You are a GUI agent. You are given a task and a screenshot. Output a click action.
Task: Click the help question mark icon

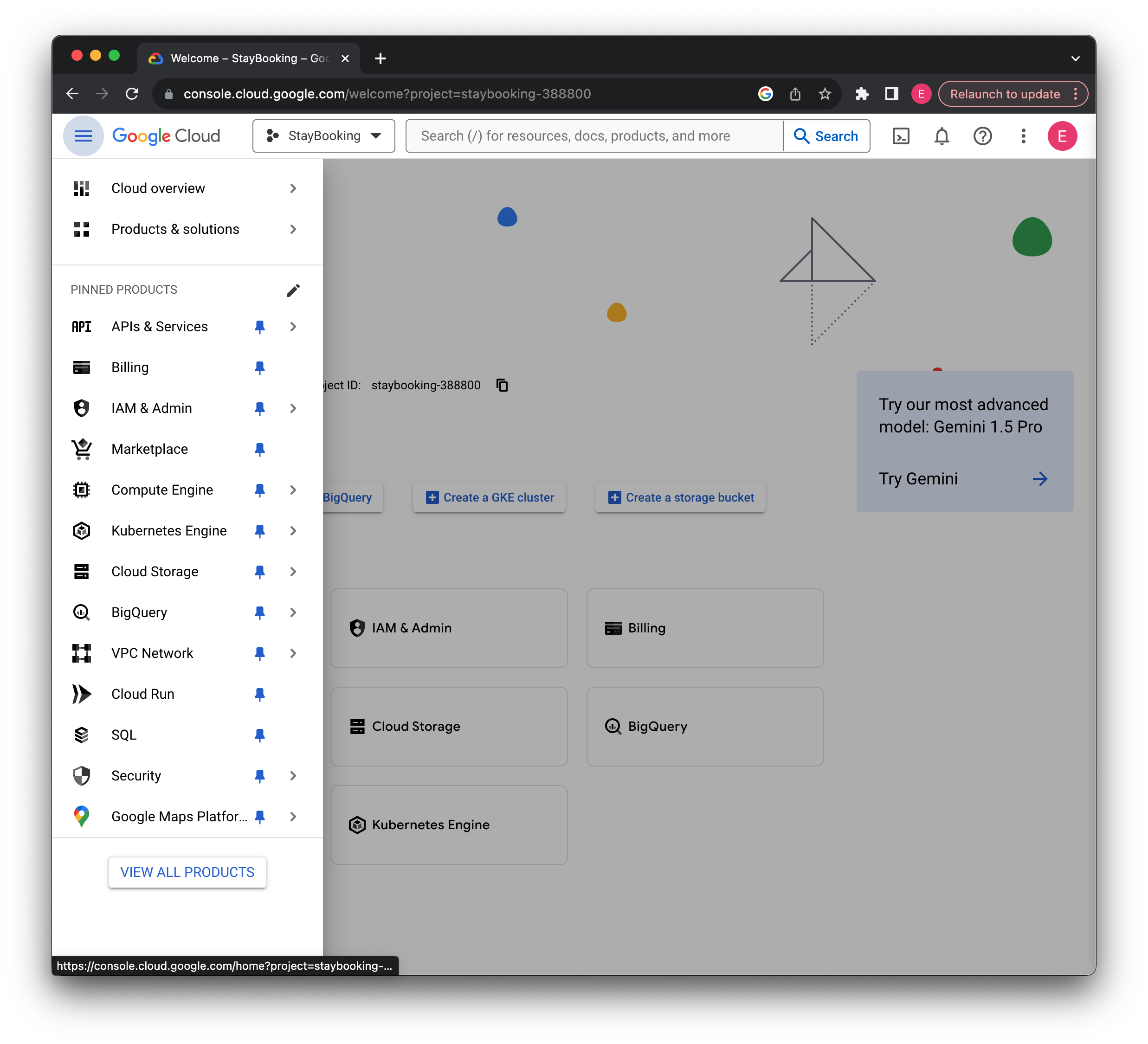982,136
